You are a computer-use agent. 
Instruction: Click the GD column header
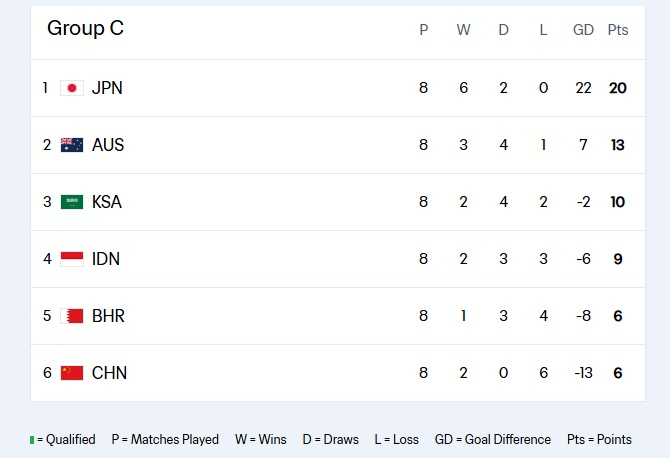[583, 30]
